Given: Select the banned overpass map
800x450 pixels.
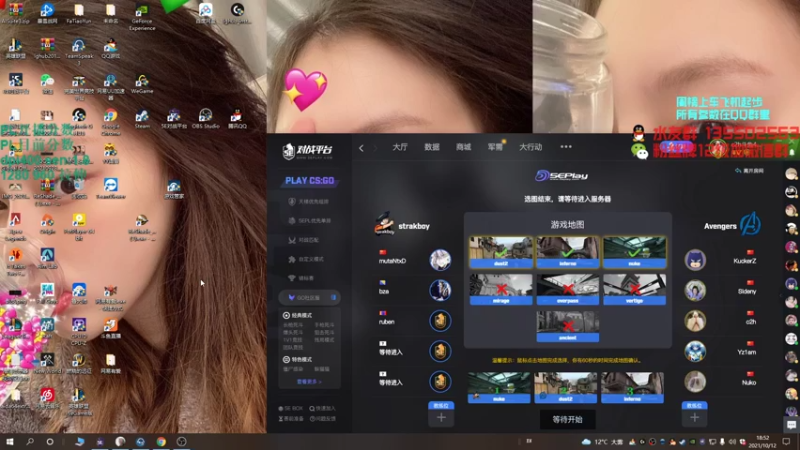Looking at the screenshot, I should pos(567,289).
